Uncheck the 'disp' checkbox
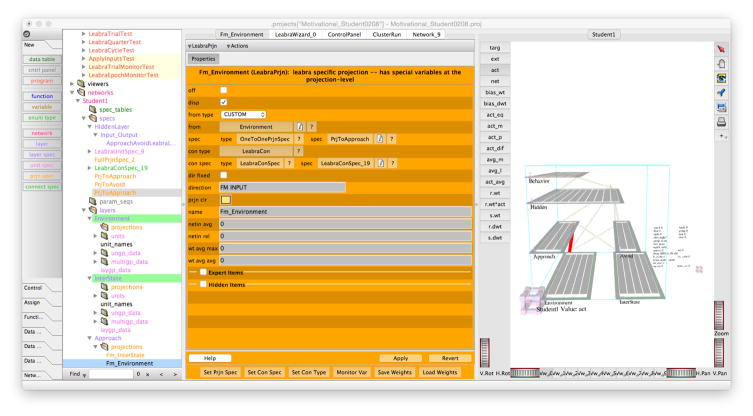753x416 pixels. tap(224, 102)
